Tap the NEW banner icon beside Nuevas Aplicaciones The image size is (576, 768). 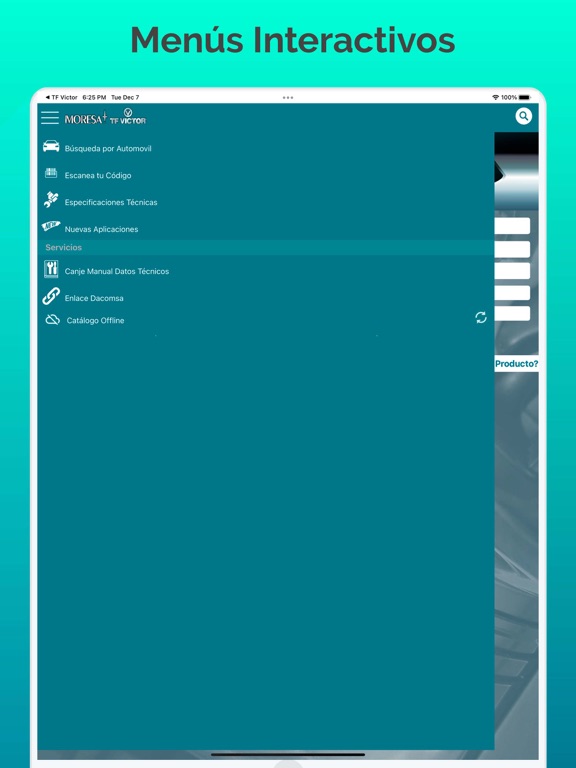(51, 226)
